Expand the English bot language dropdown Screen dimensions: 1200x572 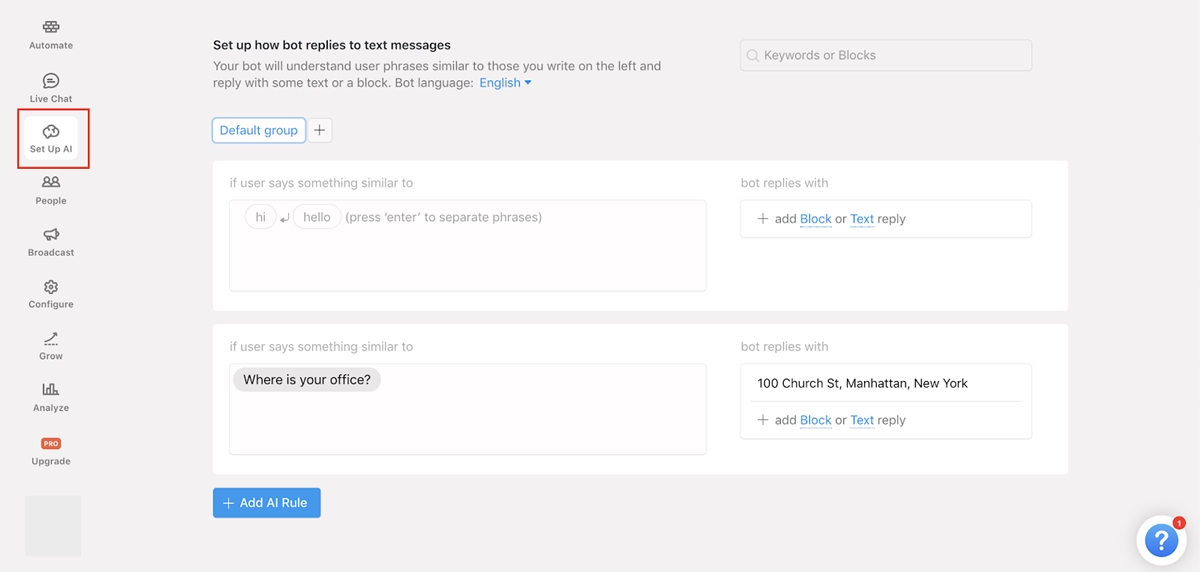(x=505, y=83)
